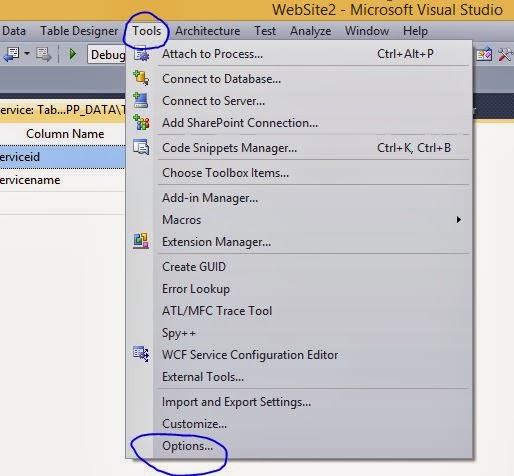Select Choose Toolbox Items
This screenshot has height=476, width=514.
tap(299, 173)
